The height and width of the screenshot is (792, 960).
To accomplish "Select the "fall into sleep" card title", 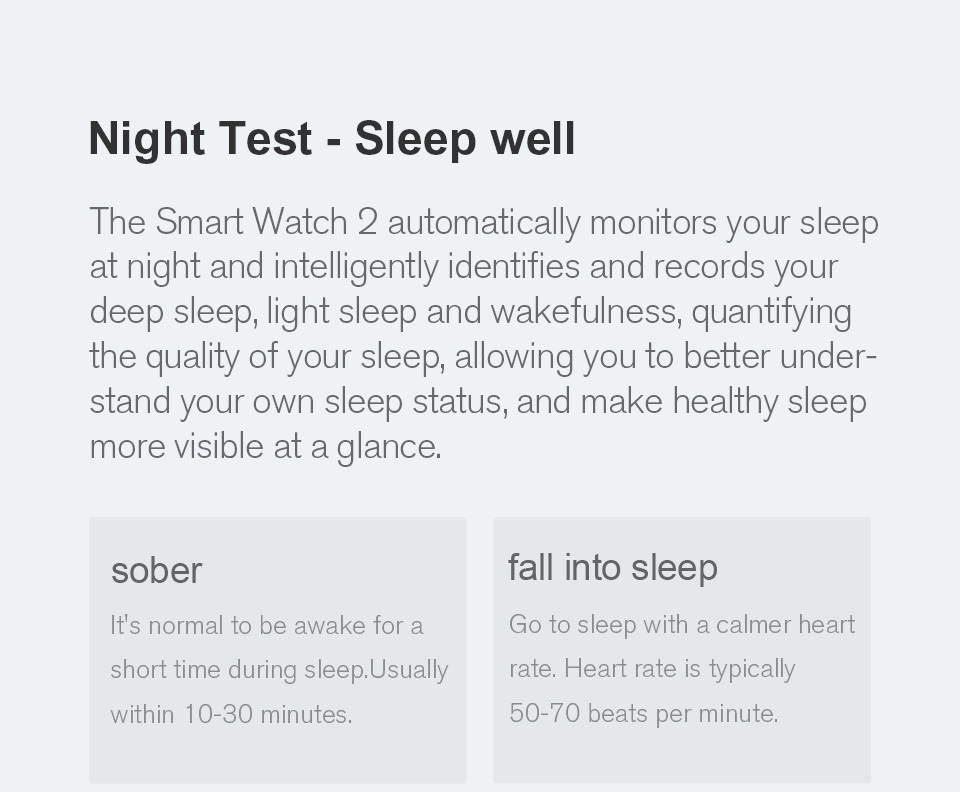I will pos(612,568).
